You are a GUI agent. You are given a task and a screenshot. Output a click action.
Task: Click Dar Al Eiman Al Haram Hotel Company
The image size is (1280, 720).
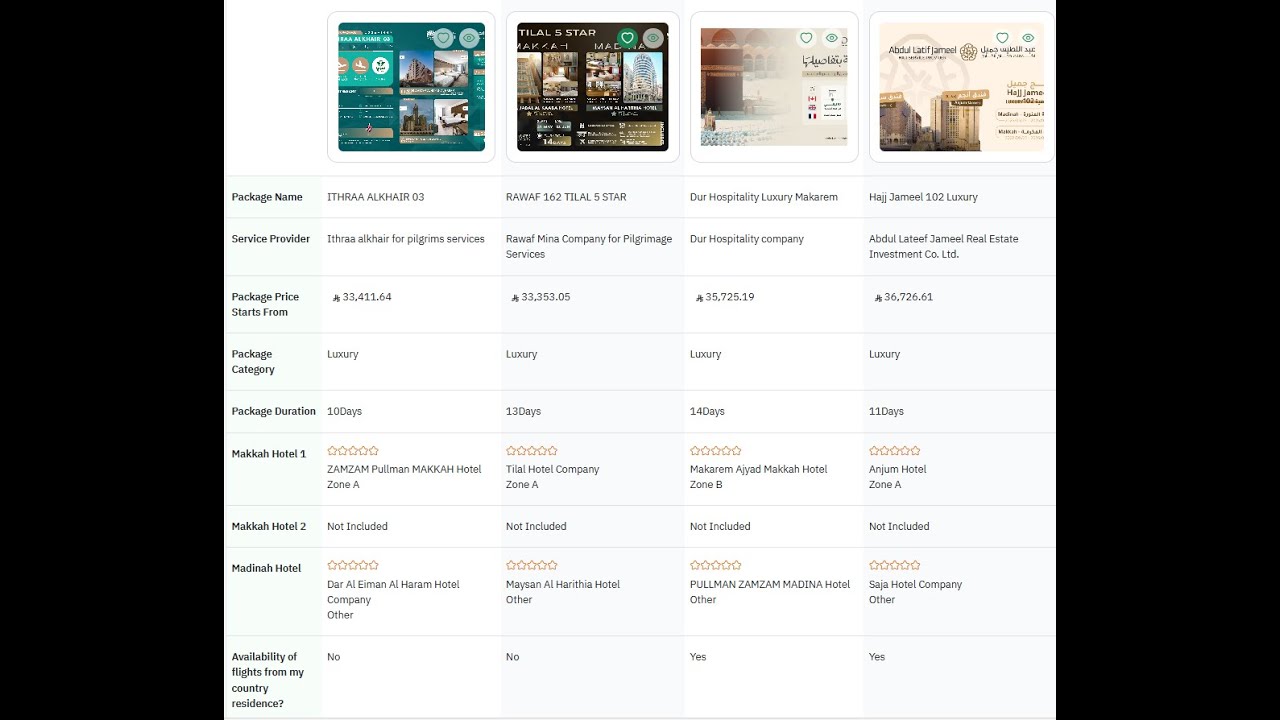[393, 592]
